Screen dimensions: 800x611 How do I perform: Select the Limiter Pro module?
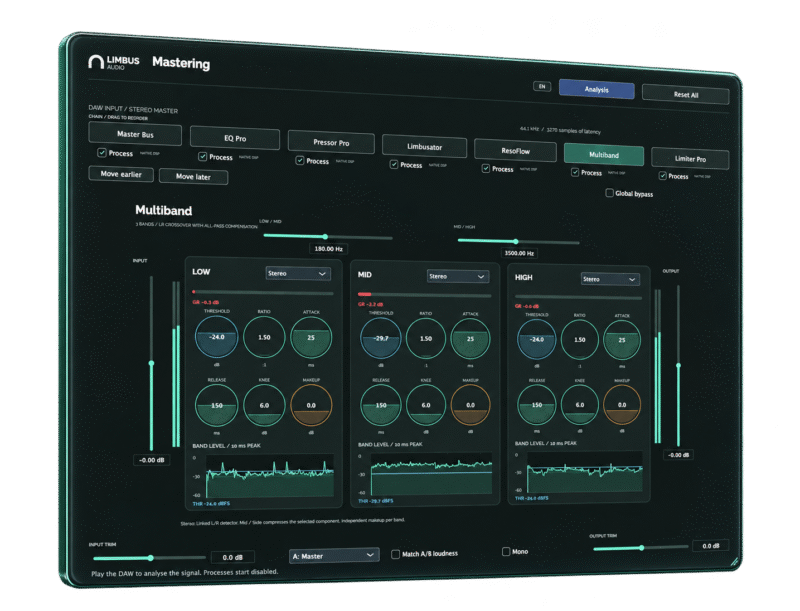pos(690,159)
